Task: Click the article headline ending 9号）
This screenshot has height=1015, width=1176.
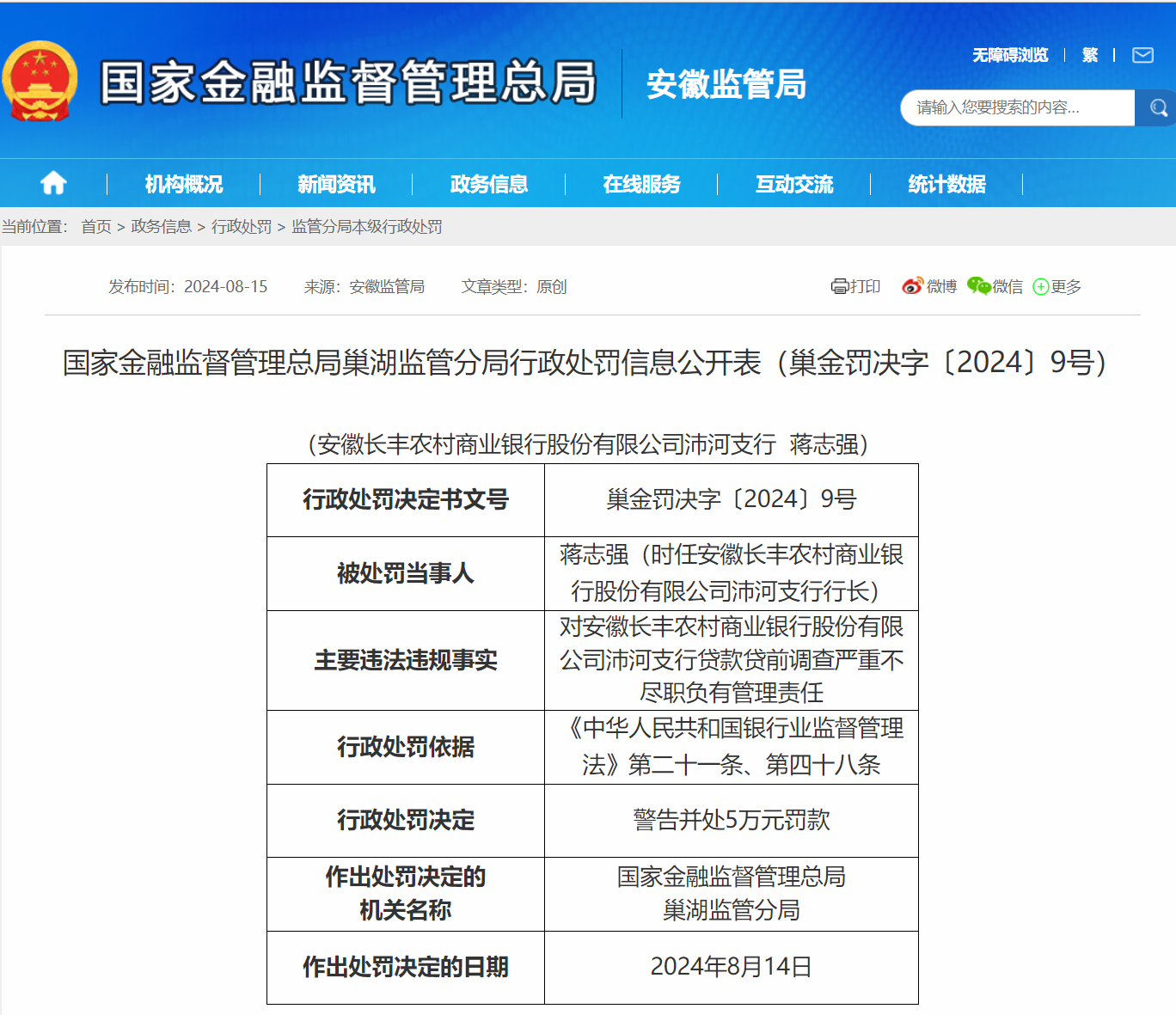Action: [587, 363]
